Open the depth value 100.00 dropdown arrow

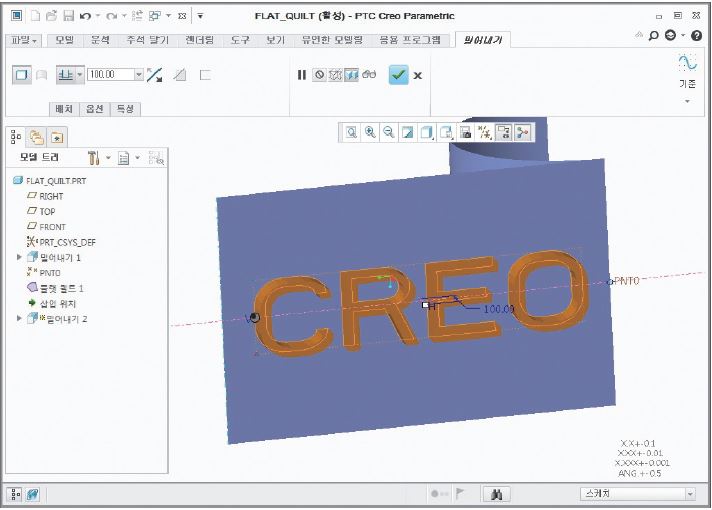click(139, 74)
